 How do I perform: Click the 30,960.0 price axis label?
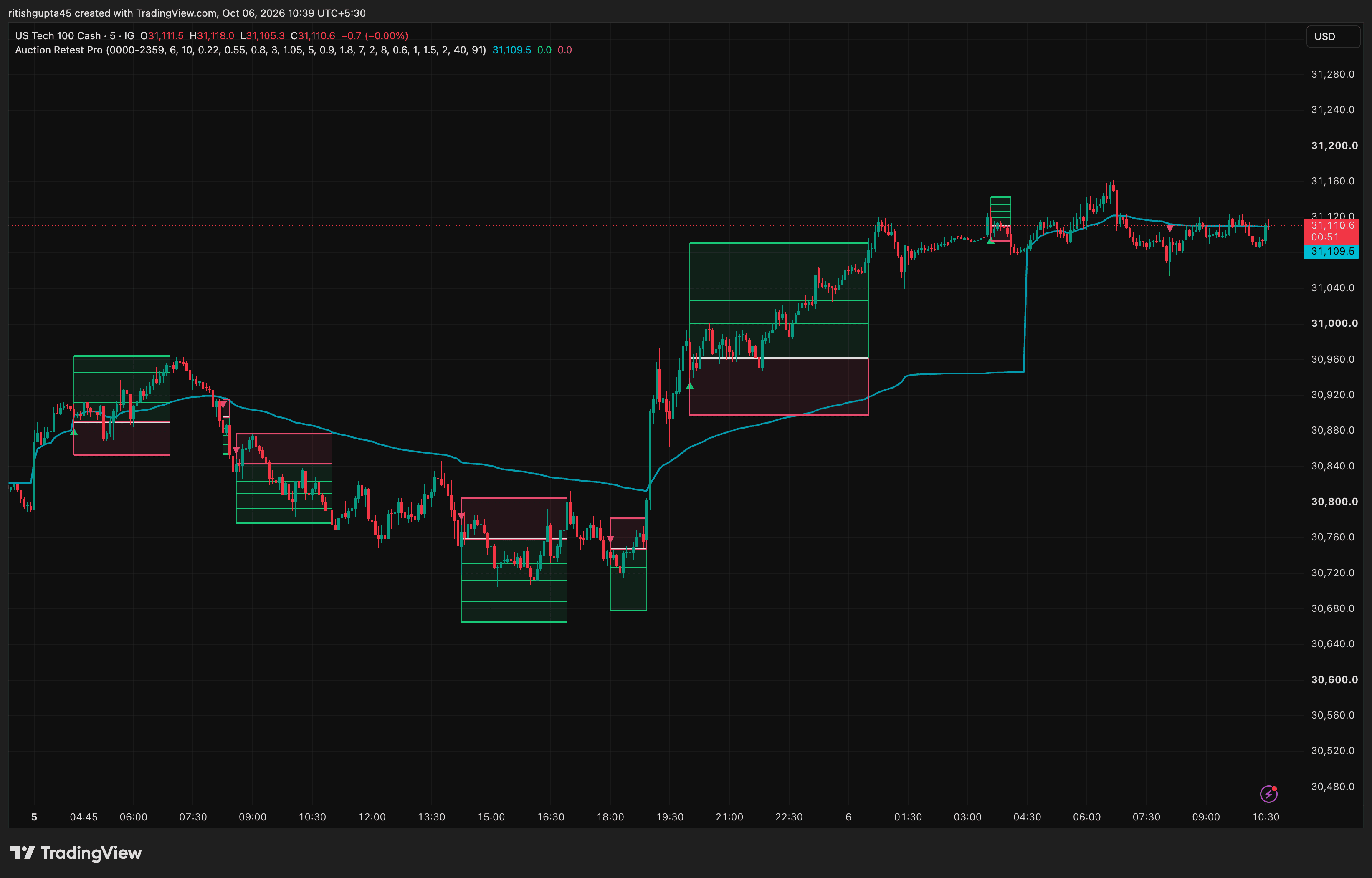click(1333, 359)
